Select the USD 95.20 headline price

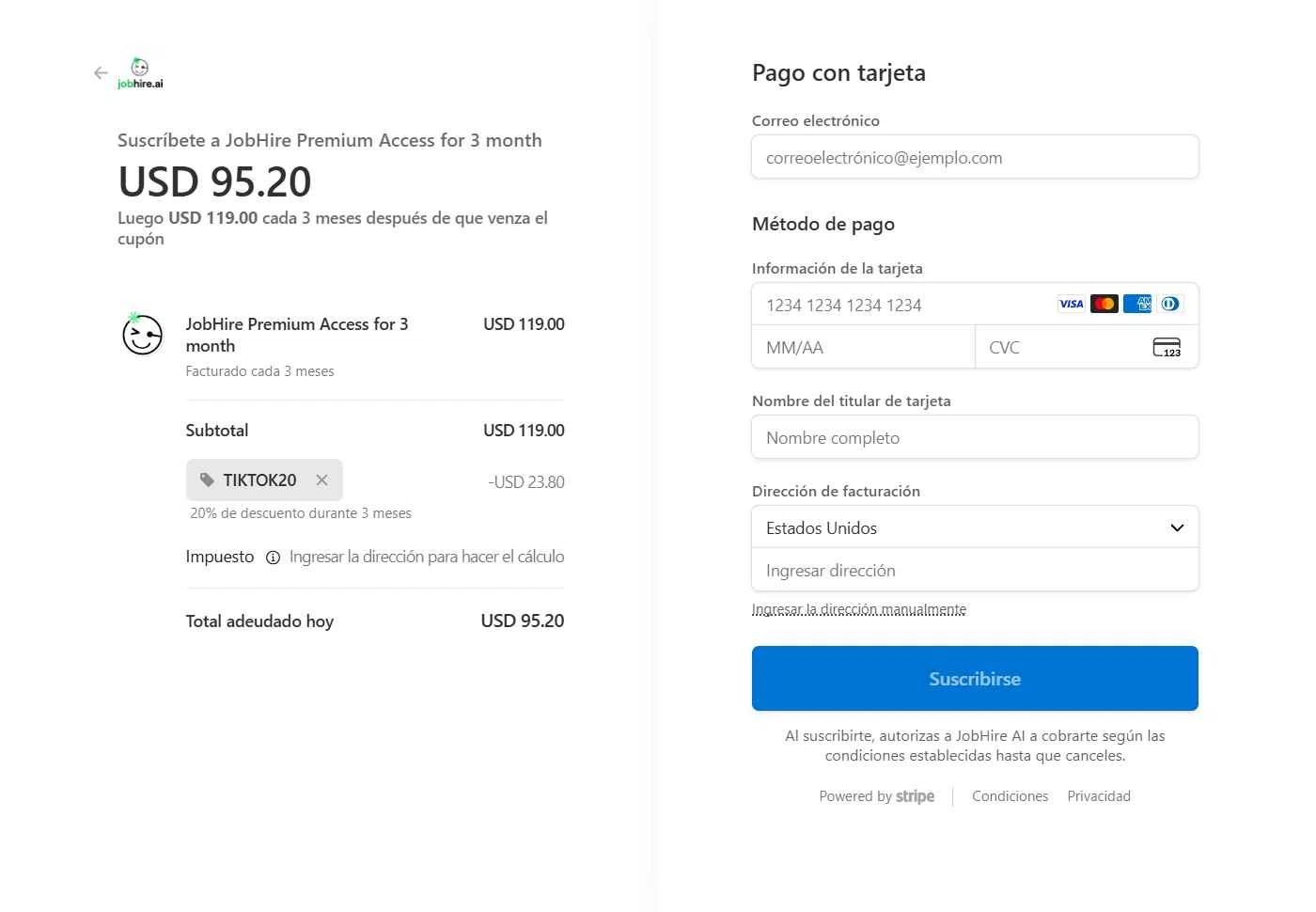pos(214,181)
